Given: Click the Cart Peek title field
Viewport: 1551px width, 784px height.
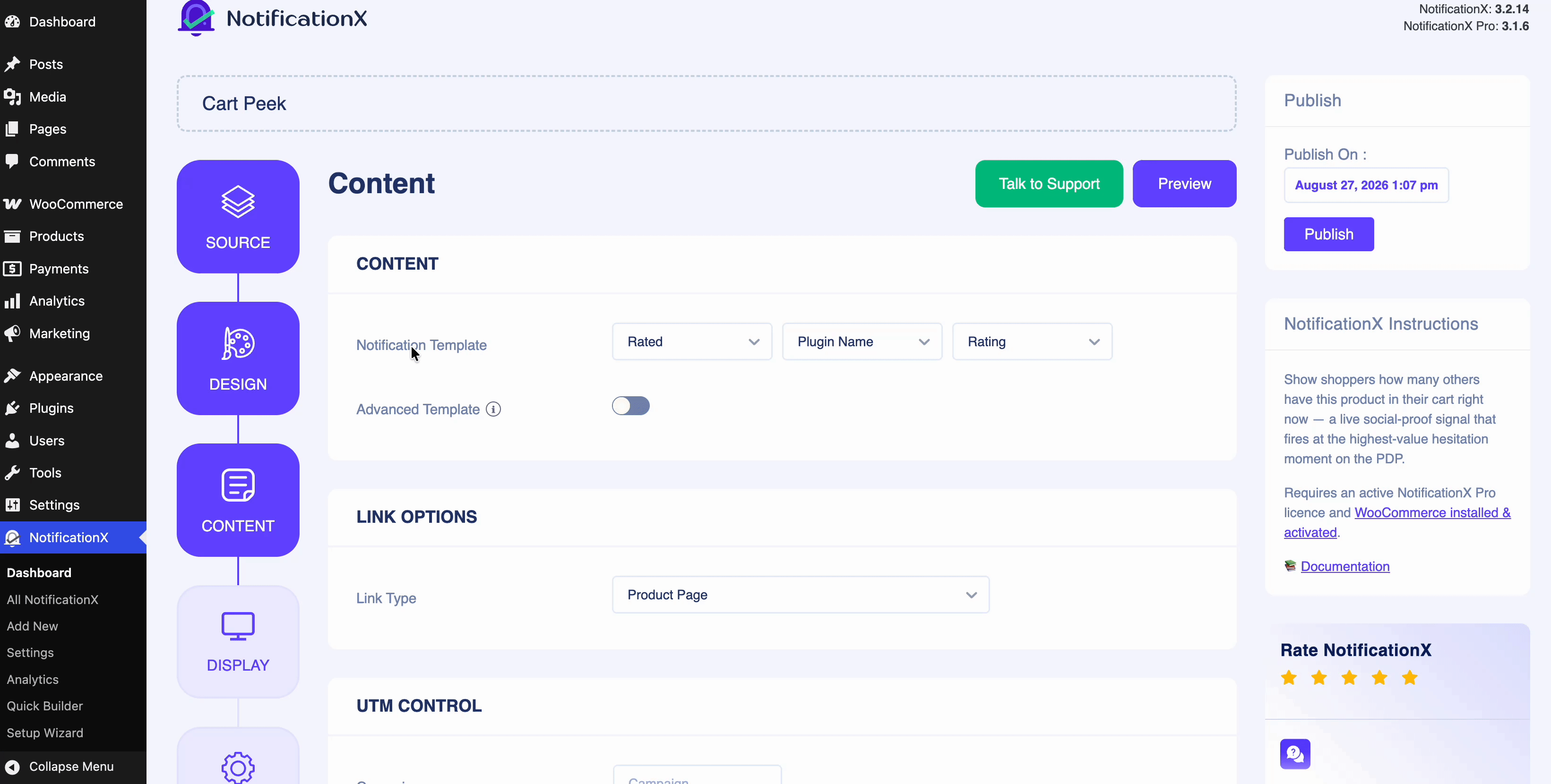Looking at the screenshot, I should click(706, 103).
